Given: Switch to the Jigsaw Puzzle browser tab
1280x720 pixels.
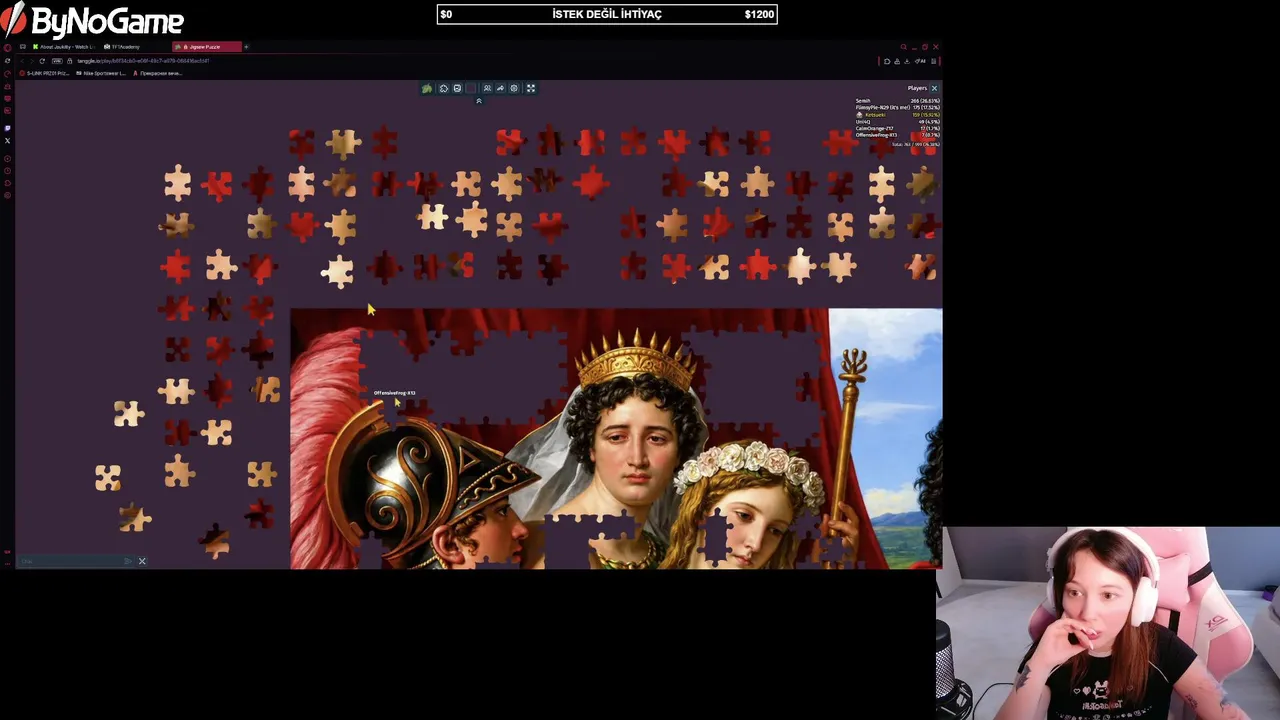Looking at the screenshot, I should pos(207,47).
